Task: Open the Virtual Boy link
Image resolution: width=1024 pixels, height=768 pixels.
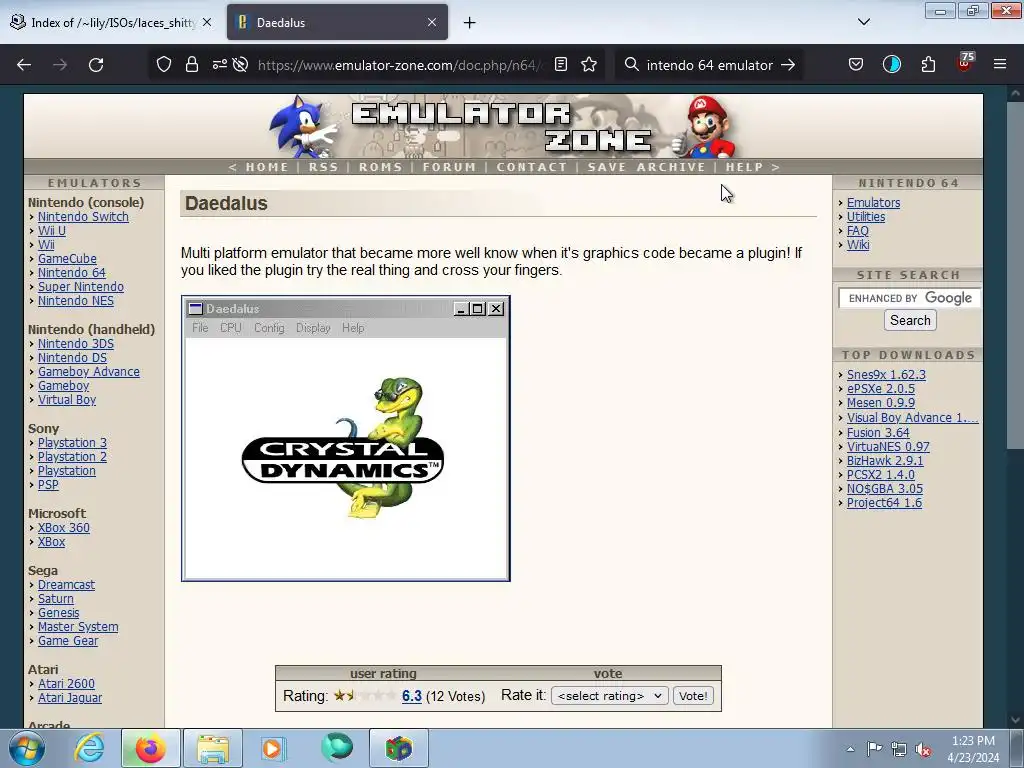Action: point(67,400)
